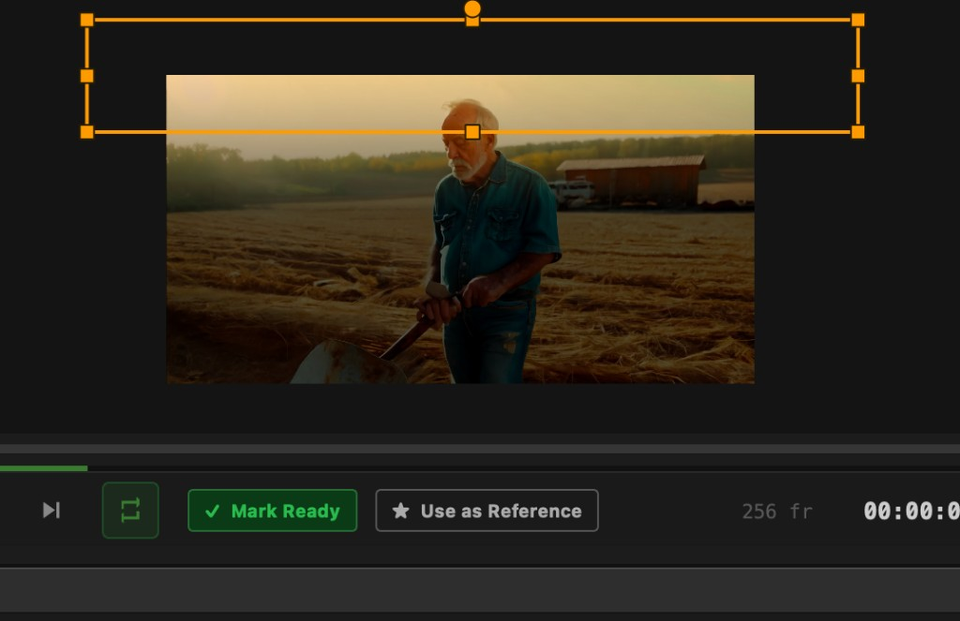Screen dimensions: 960x621
Task: Click bottom-left corner handle of selection box
Action: pos(87,132)
